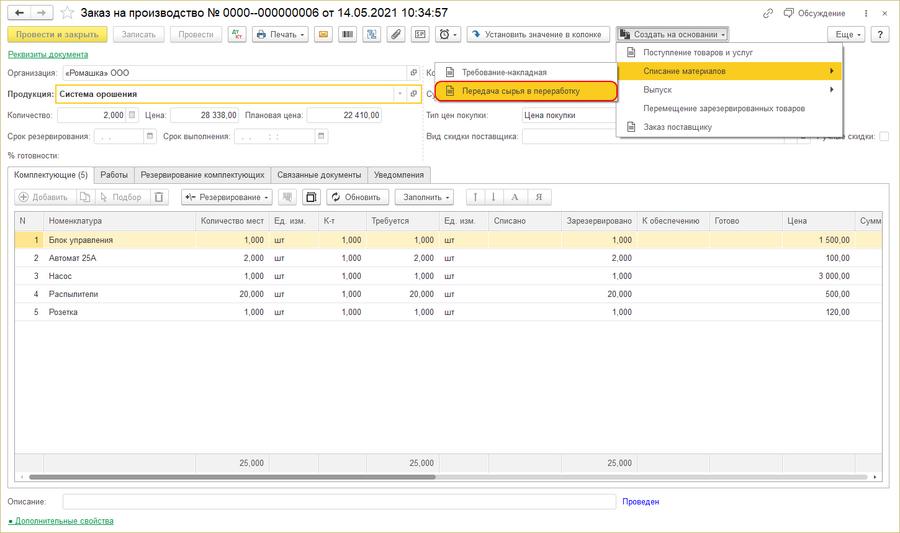The height and width of the screenshot is (533, 900).
Task: Open attached files paperclip icon
Action: click(396, 34)
